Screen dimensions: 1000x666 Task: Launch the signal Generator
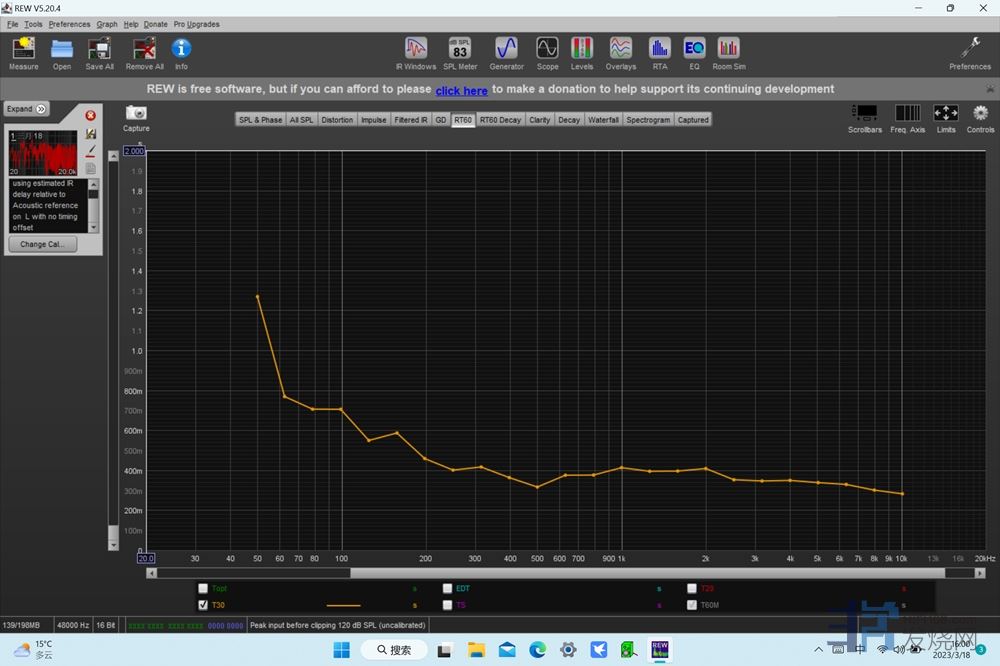pos(506,52)
